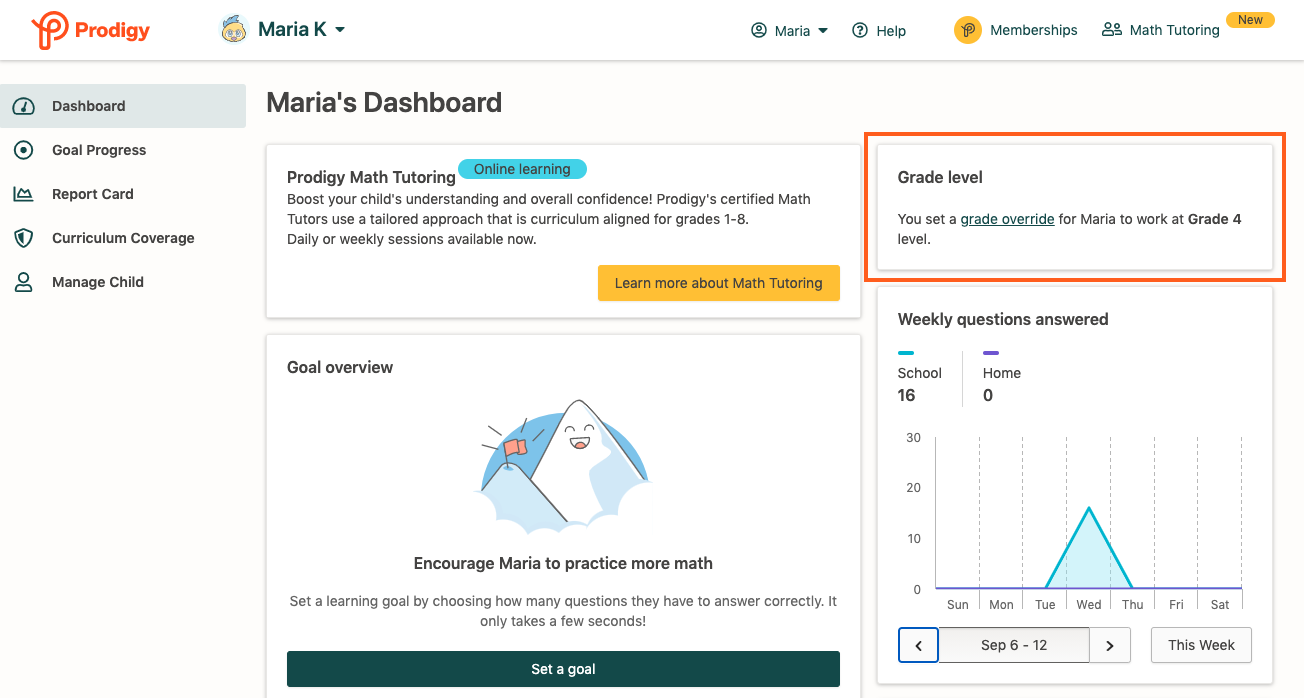Open Memberships in the top bar

click(x=1016, y=30)
